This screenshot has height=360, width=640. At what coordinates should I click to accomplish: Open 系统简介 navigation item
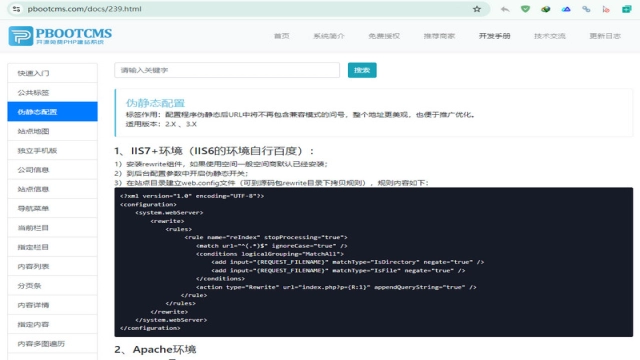coord(329,36)
